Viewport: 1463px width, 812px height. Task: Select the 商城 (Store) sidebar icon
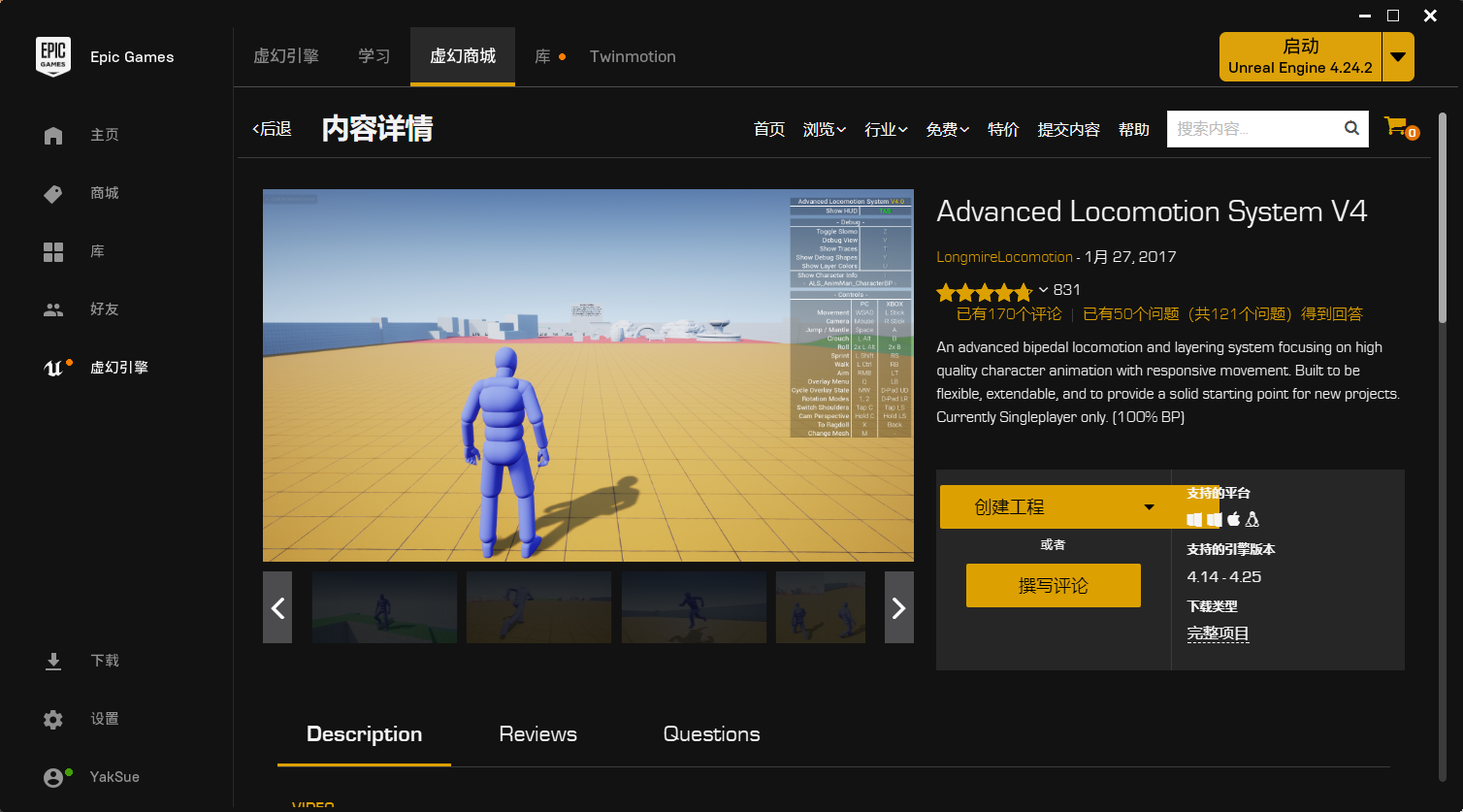pos(53,193)
